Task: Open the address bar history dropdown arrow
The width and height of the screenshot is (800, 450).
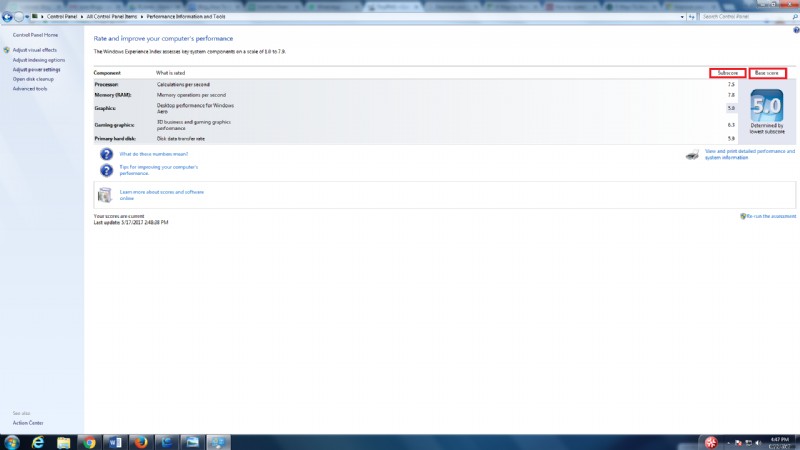Action: 682,17
